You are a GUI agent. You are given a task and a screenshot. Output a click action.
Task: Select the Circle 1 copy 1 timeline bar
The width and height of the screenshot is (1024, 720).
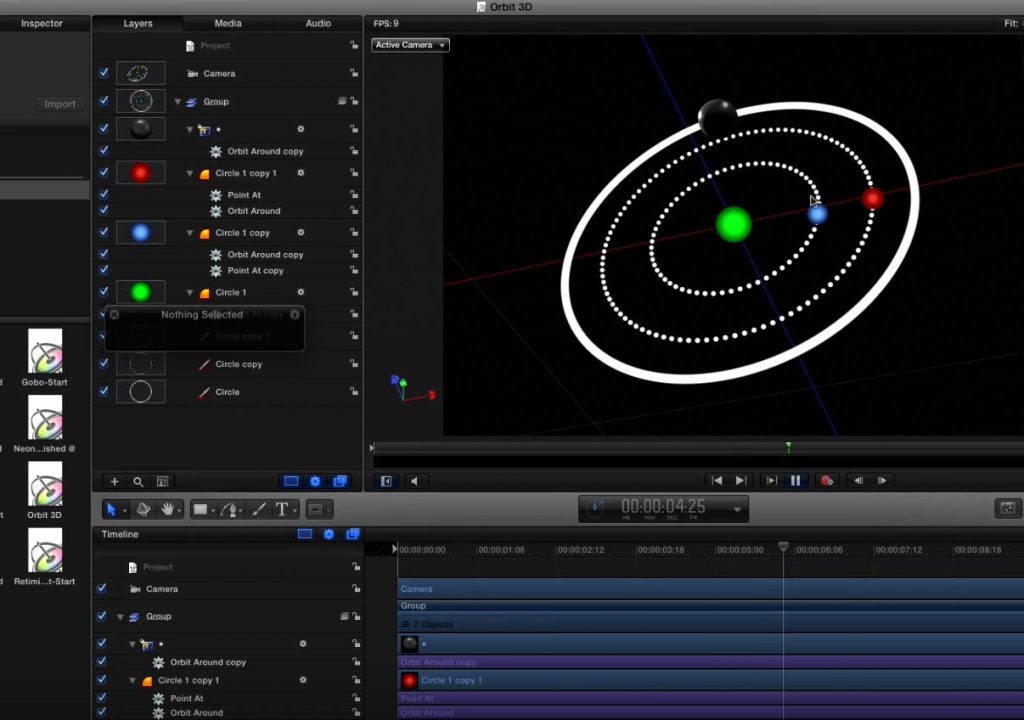711,680
